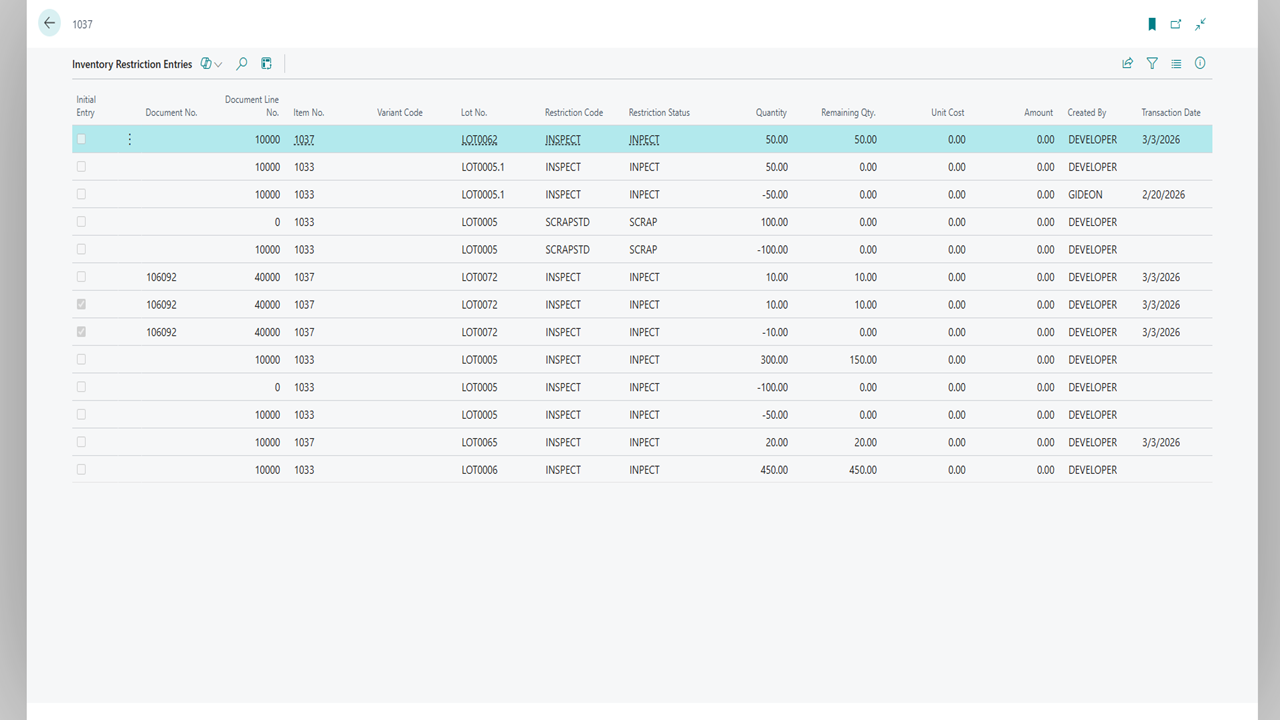
Task: Open row options menu for first entry
Action: tap(129, 140)
